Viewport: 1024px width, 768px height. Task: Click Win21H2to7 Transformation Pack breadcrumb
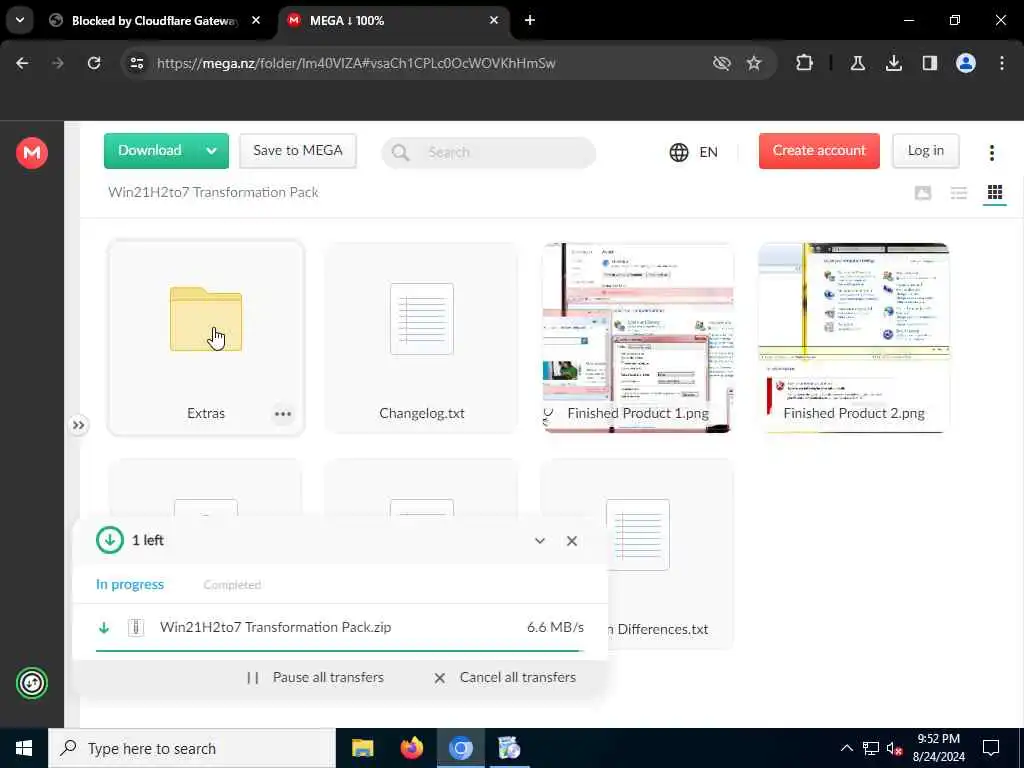[213, 192]
